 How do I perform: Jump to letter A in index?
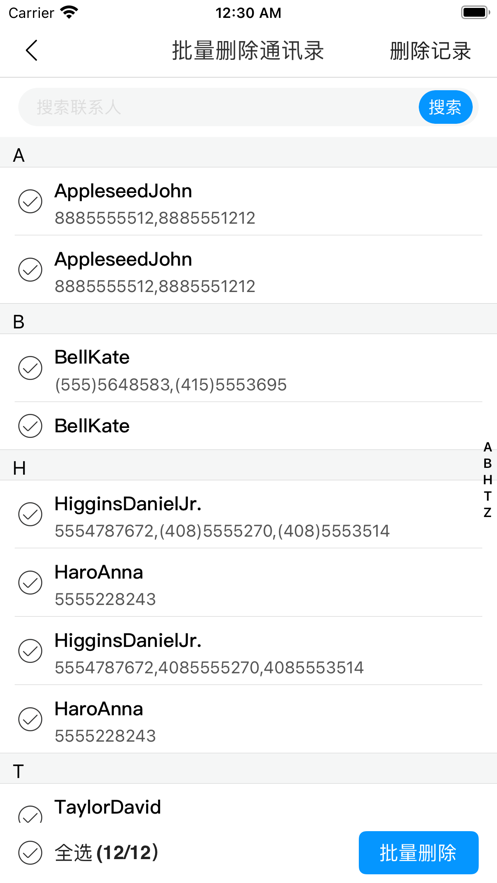[x=487, y=447]
